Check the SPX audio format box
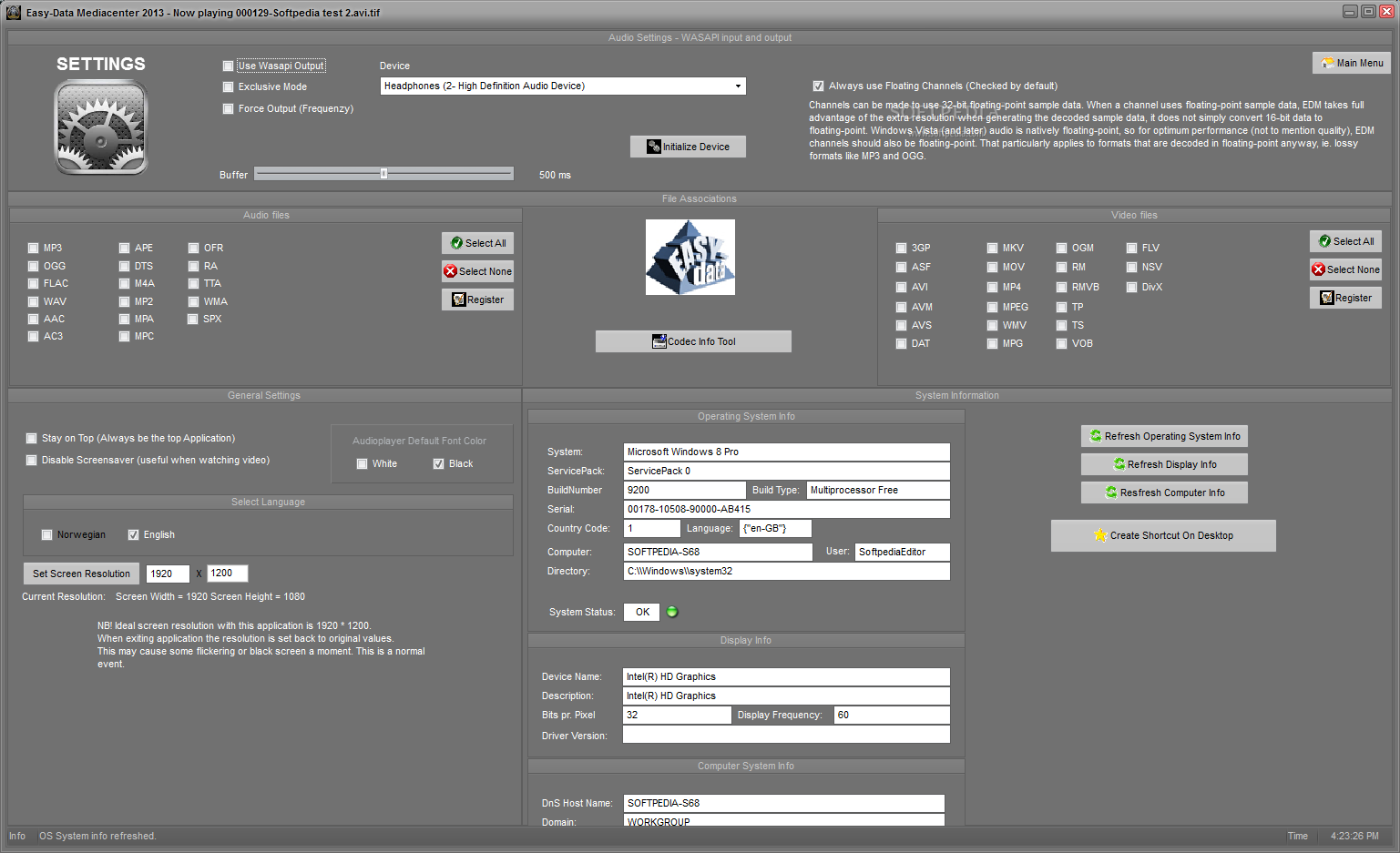 click(x=193, y=319)
